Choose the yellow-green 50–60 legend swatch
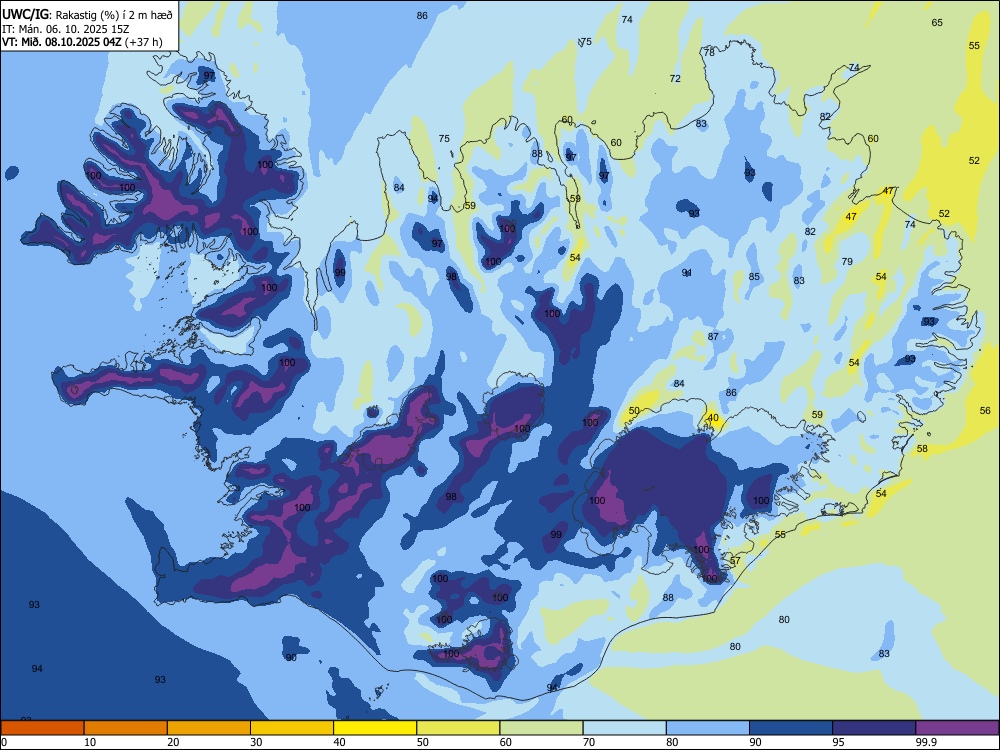The image size is (1000, 750). point(458,728)
